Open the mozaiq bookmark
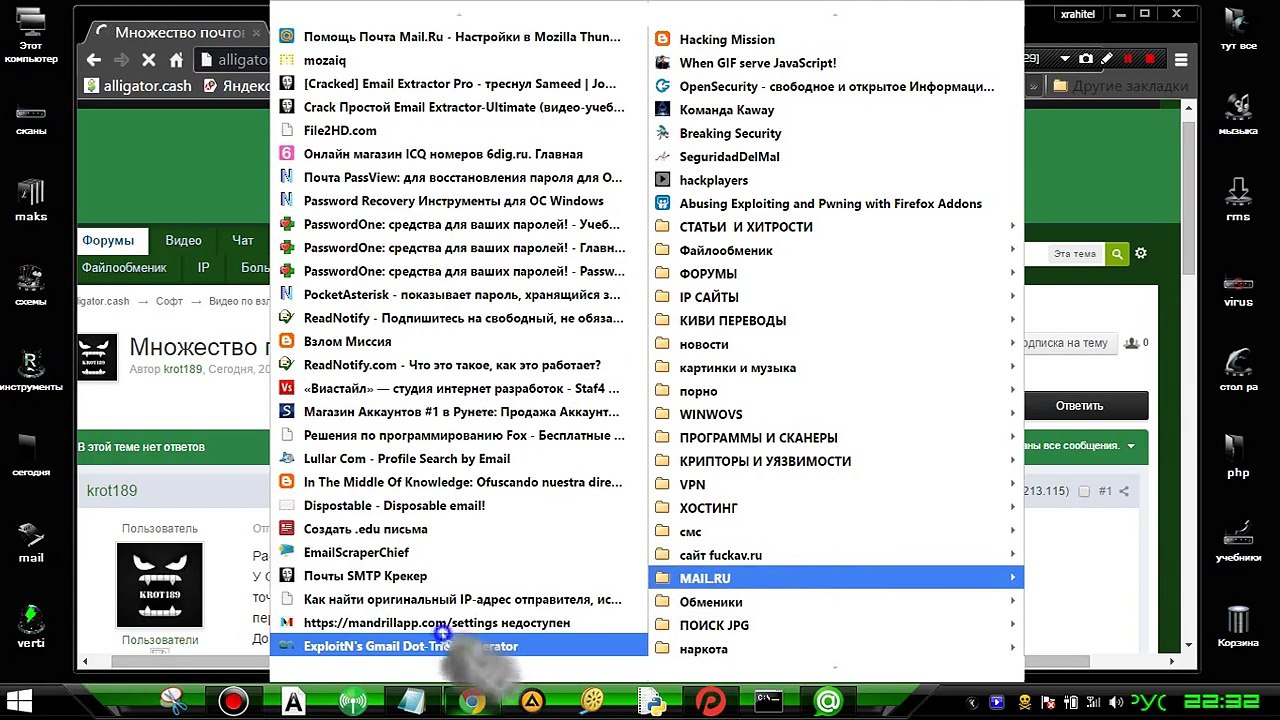The height and width of the screenshot is (720, 1280). tap(459, 60)
